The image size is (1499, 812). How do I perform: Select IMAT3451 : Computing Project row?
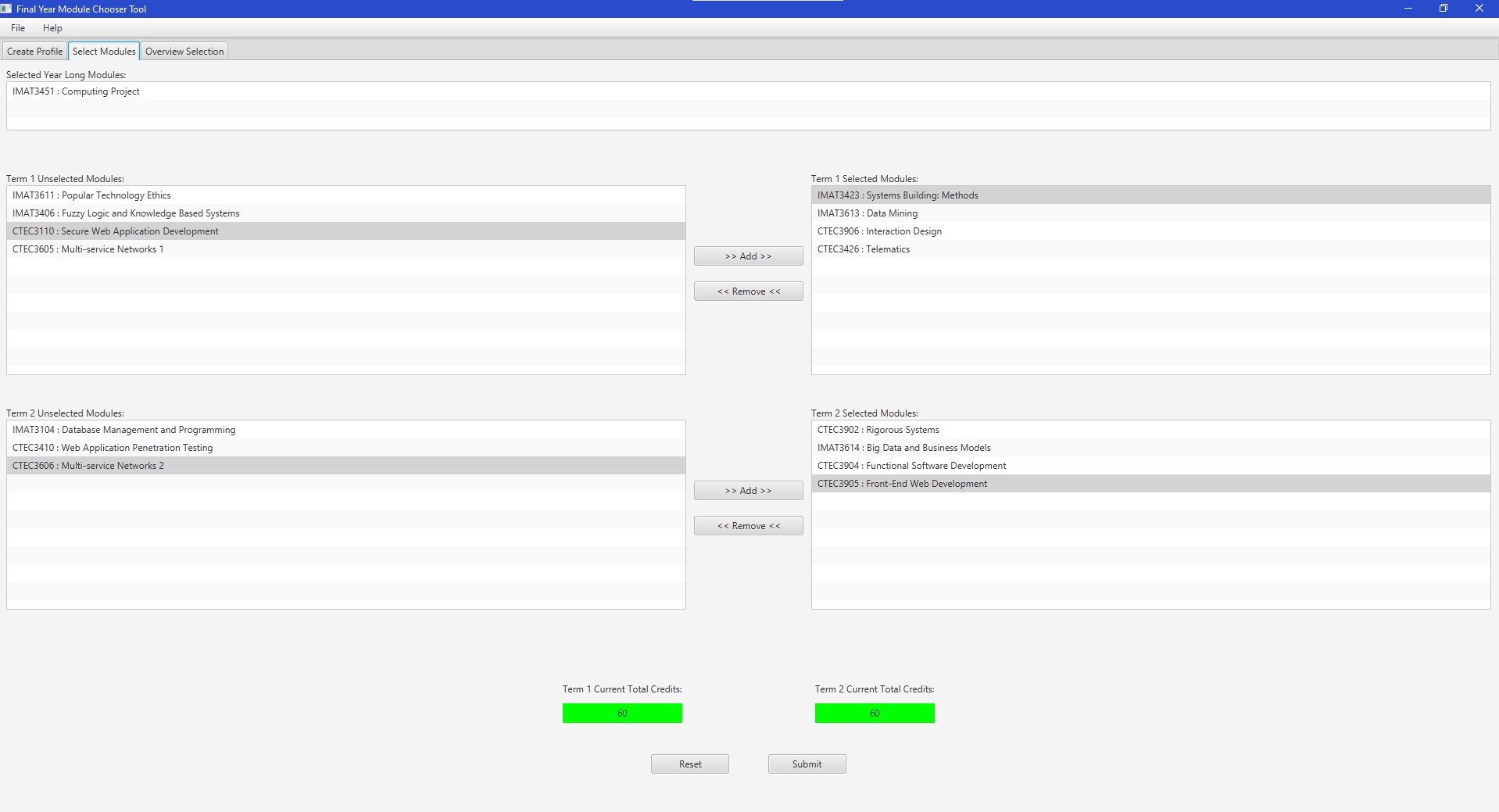pos(748,91)
